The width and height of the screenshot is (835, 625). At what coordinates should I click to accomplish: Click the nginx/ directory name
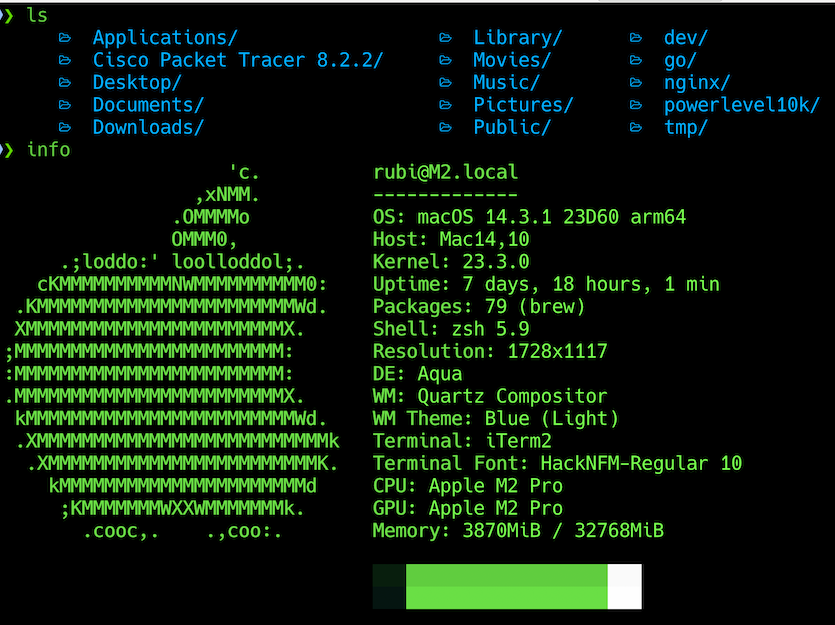697,83
